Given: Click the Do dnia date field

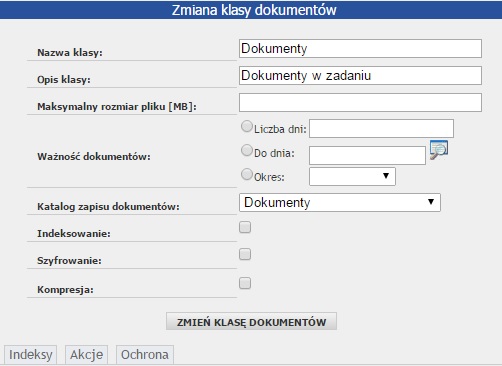Looking at the screenshot, I should coord(367,155).
